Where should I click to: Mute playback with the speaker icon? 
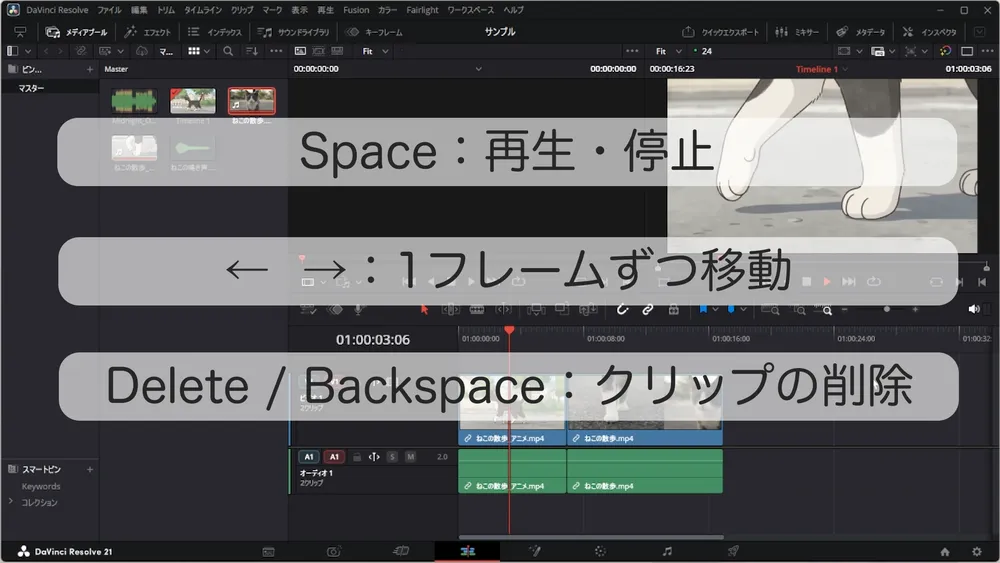click(974, 309)
